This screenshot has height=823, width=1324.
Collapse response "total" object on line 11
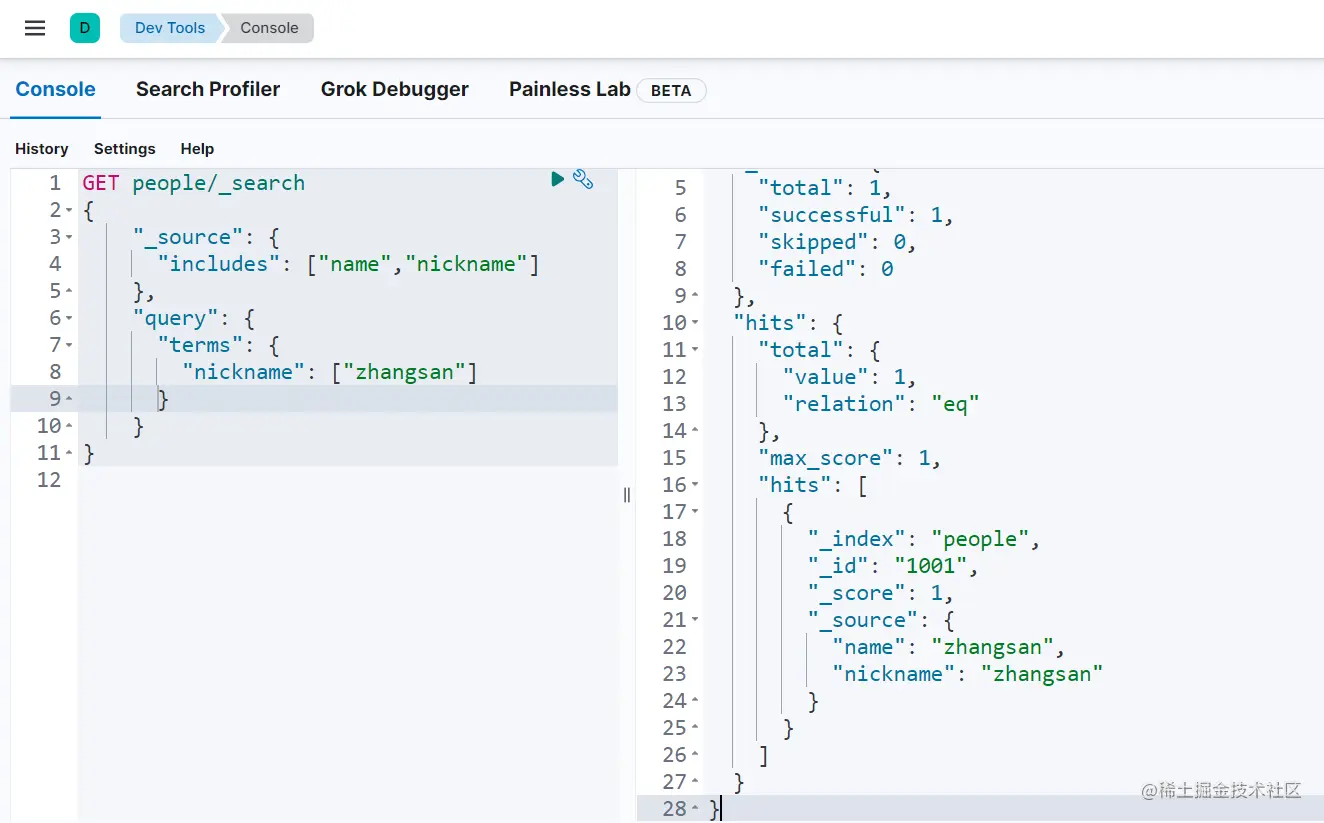[x=695, y=350]
